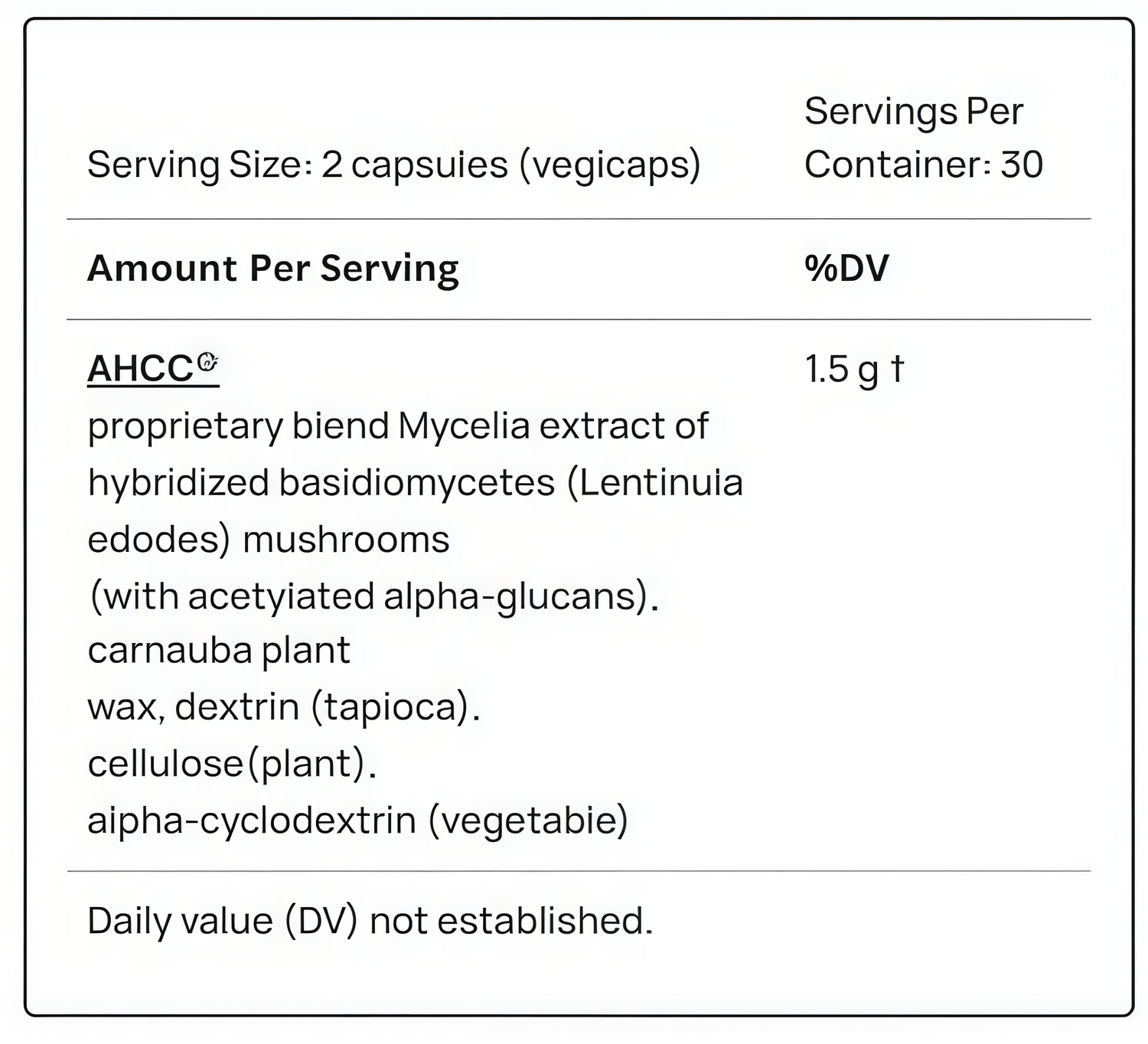
Task: Click the Daily value not established footnote
Action: [370, 921]
